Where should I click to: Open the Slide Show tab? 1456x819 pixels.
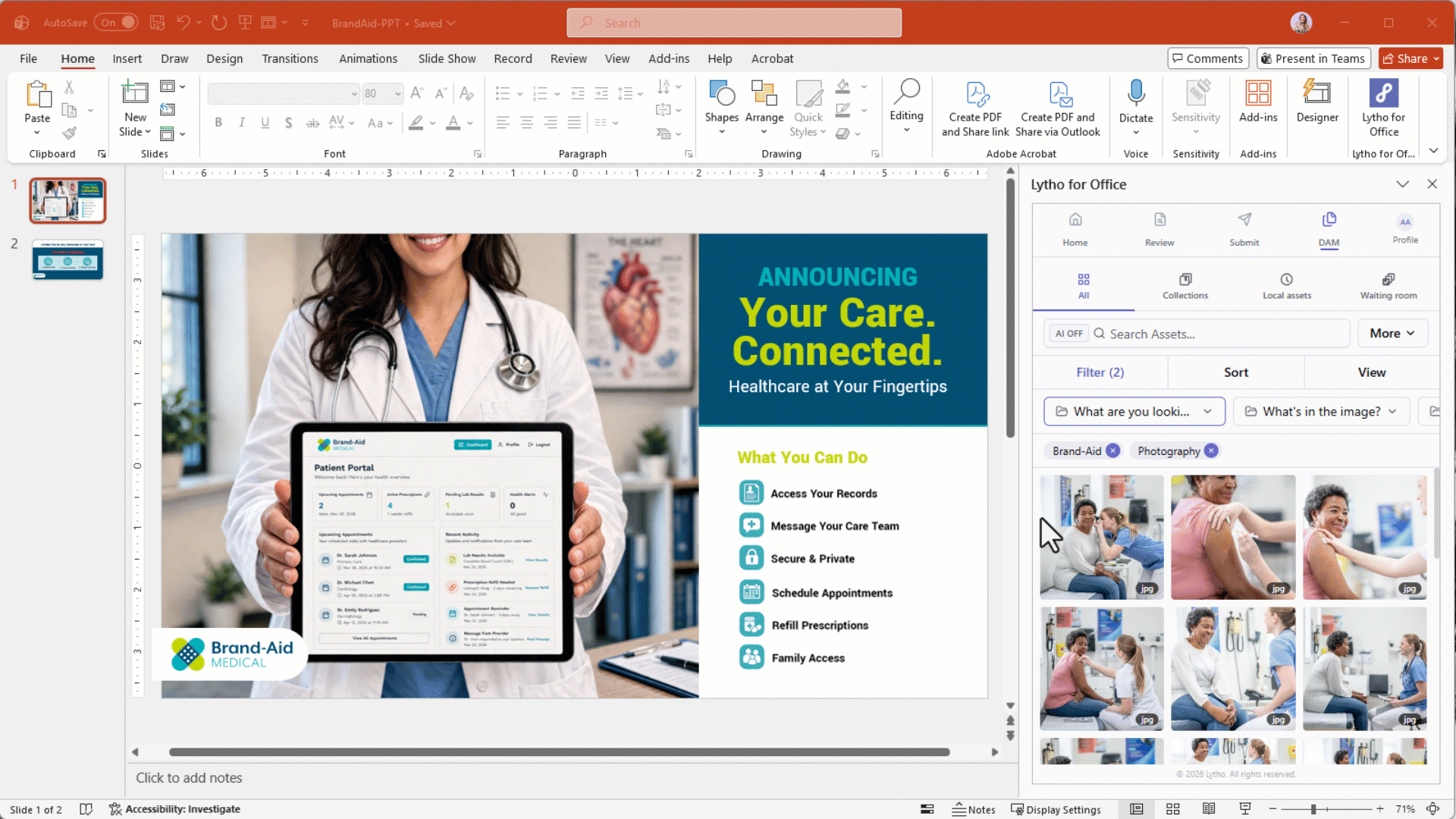[x=447, y=58]
